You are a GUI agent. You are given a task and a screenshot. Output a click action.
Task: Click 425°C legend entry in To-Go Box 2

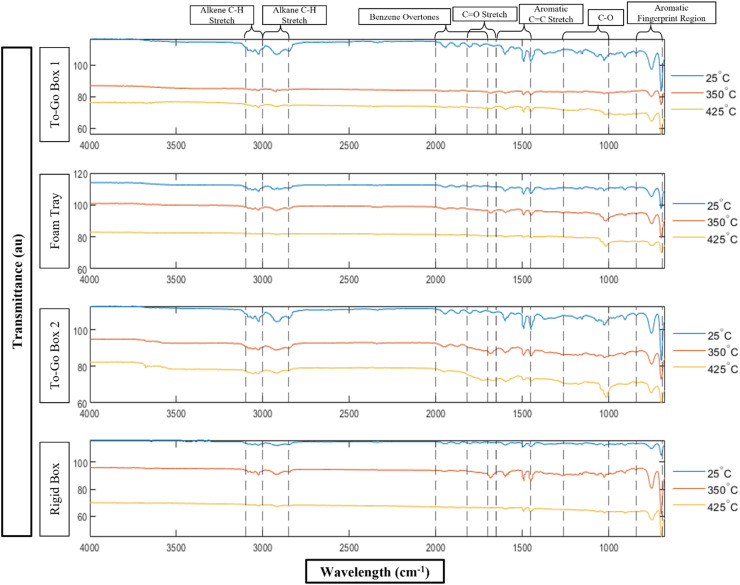pos(705,368)
